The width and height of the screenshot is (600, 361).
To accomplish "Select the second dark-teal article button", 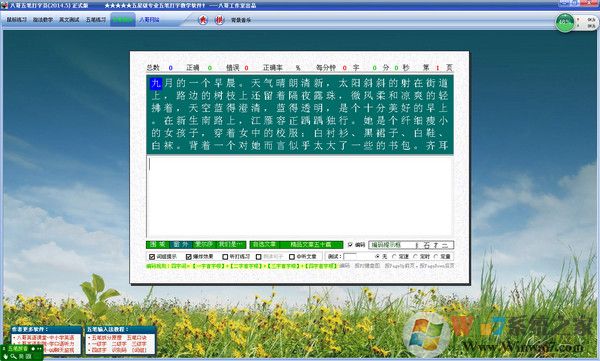I will click(181, 245).
